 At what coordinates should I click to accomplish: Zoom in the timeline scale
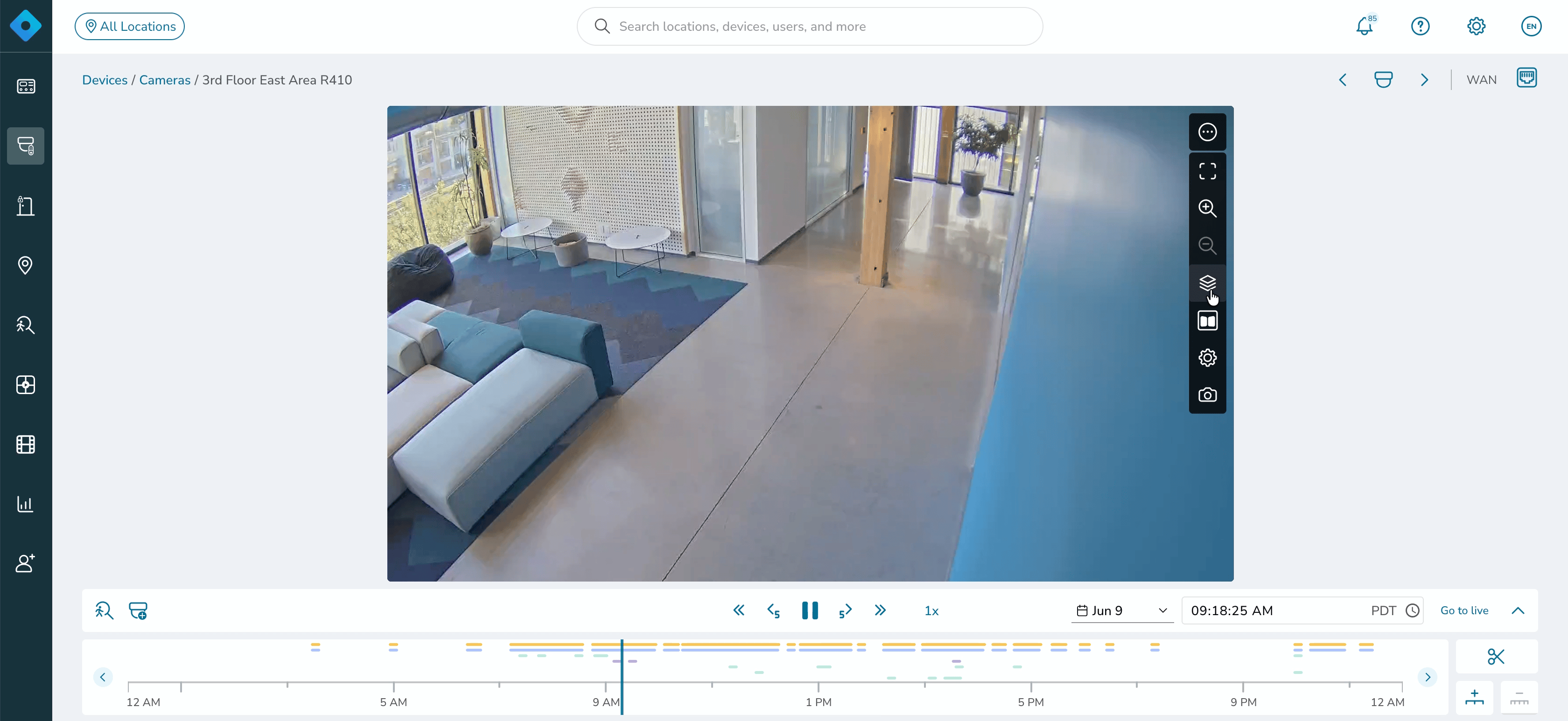[1474, 697]
